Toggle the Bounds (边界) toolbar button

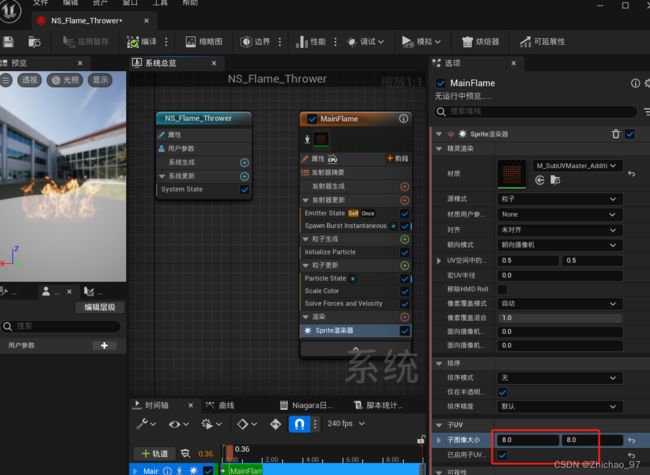(x=255, y=41)
